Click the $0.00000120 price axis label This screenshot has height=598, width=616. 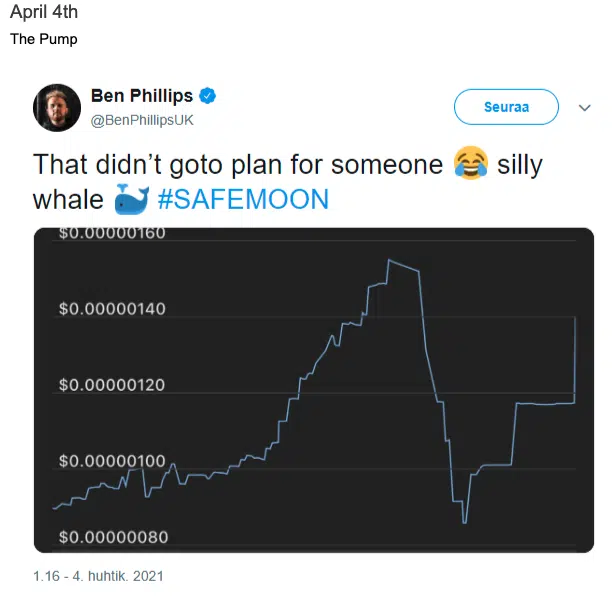coord(112,385)
